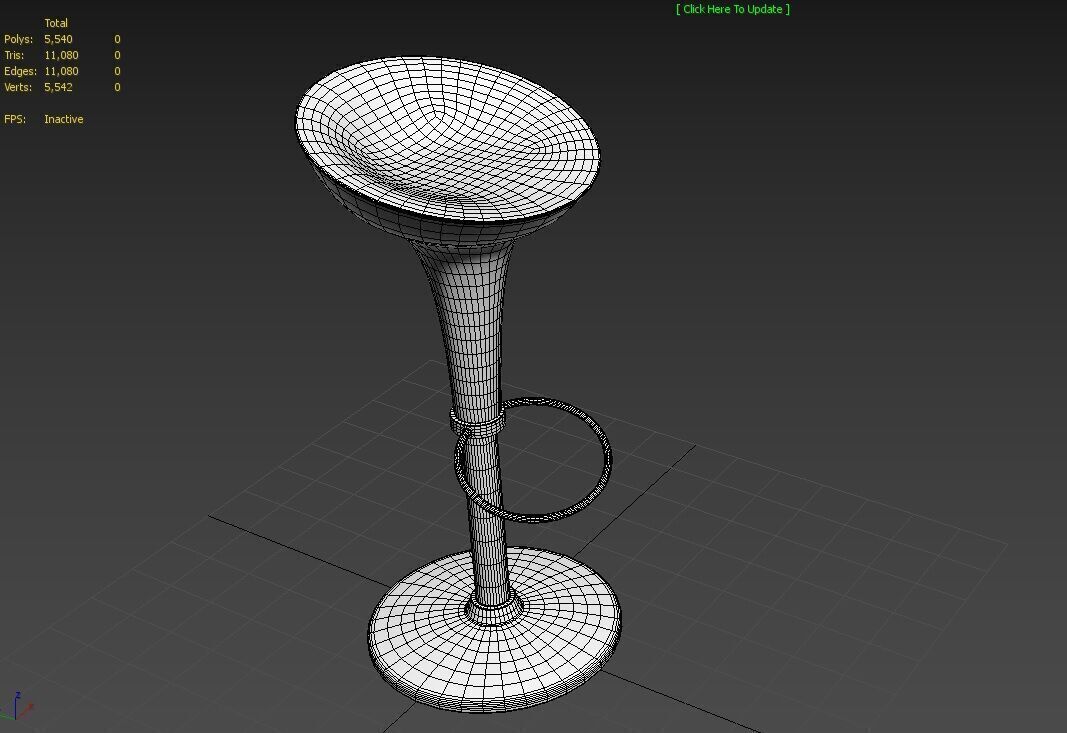This screenshot has width=1067, height=733.
Task: Click the Tris count value 11,080
Action: (61, 55)
